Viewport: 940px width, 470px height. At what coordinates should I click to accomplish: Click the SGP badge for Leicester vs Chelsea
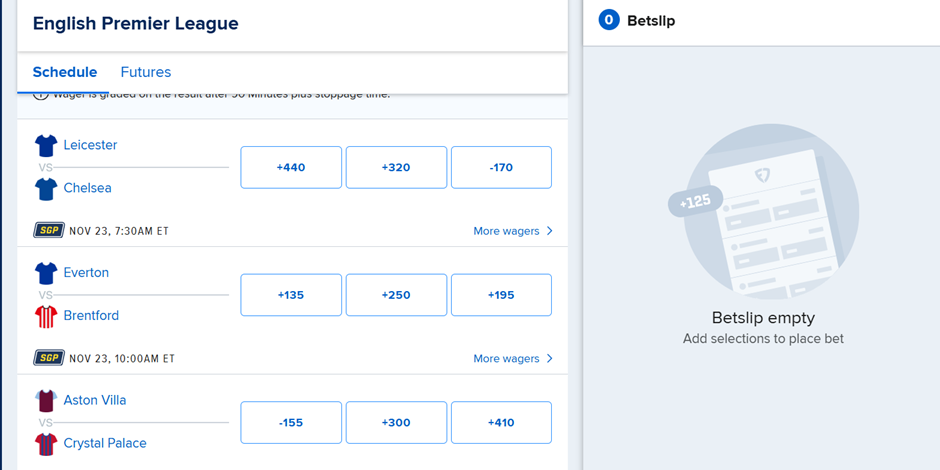[49, 230]
